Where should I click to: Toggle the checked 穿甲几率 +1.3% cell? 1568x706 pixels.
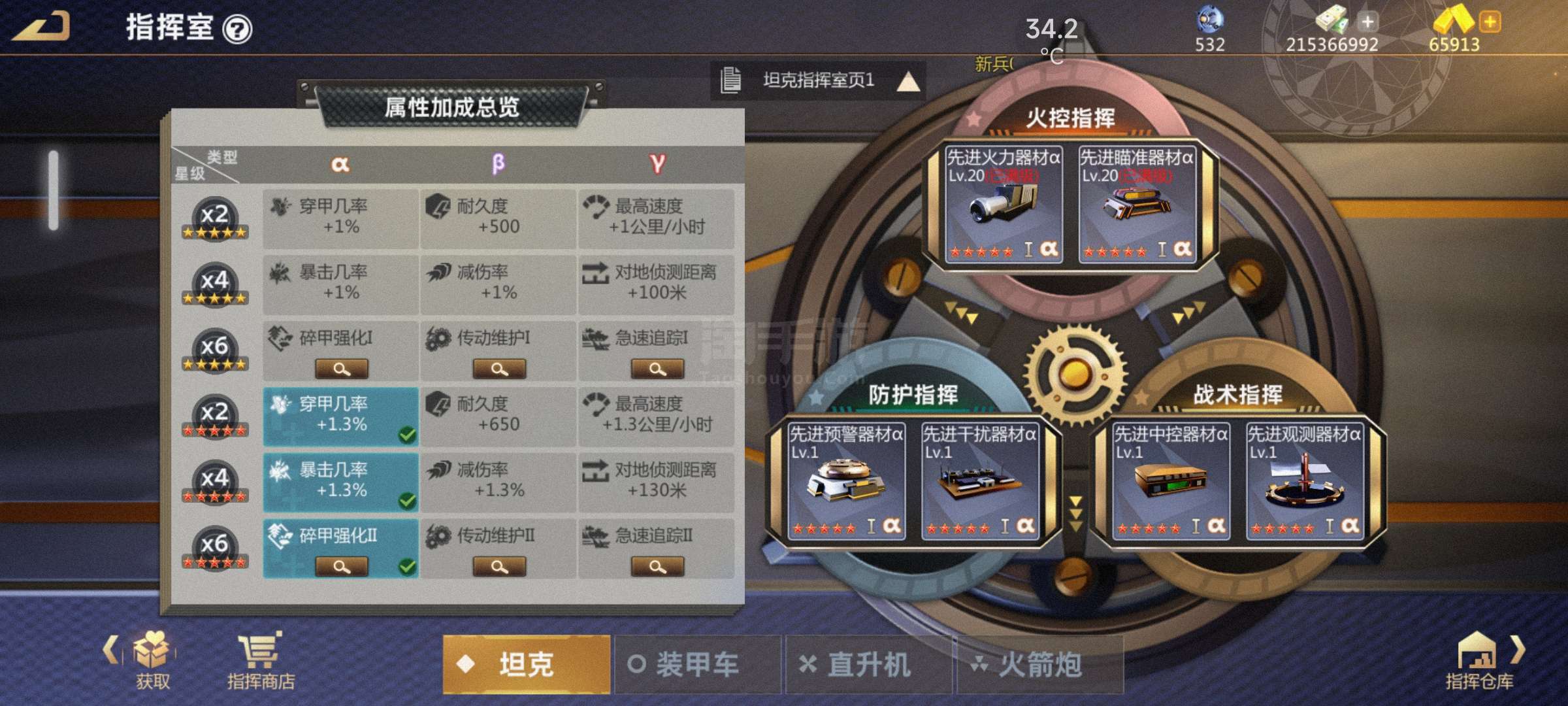pyautogui.click(x=340, y=416)
